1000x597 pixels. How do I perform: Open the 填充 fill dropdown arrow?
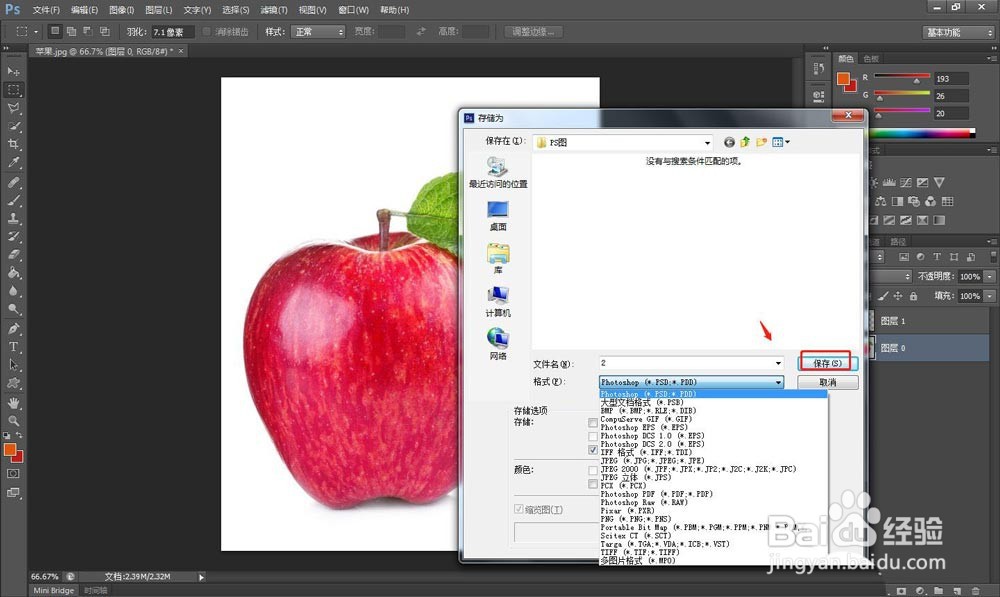click(990, 296)
